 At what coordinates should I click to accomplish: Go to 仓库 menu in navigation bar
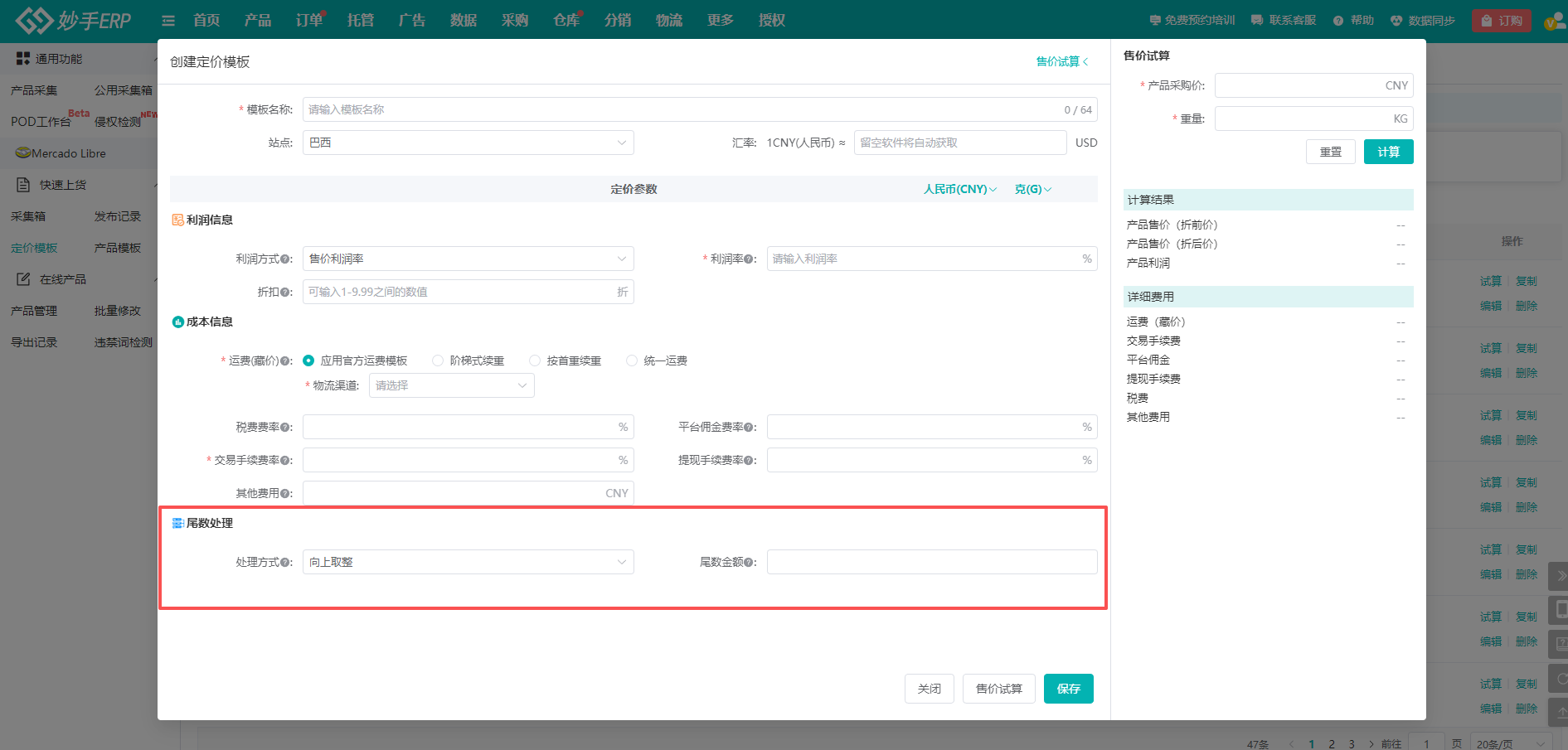click(566, 21)
